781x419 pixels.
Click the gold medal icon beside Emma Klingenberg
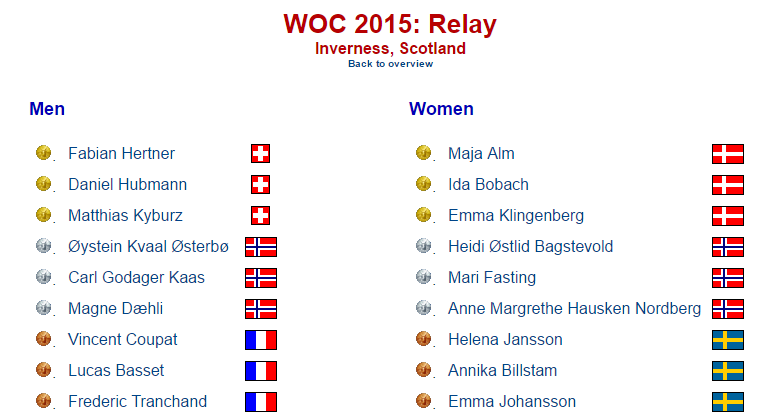[423, 214]
